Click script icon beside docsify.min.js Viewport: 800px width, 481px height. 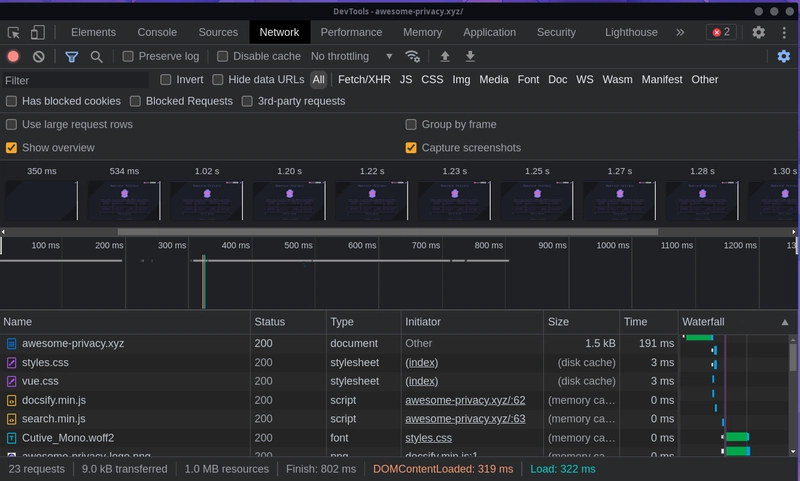point(11,400)
